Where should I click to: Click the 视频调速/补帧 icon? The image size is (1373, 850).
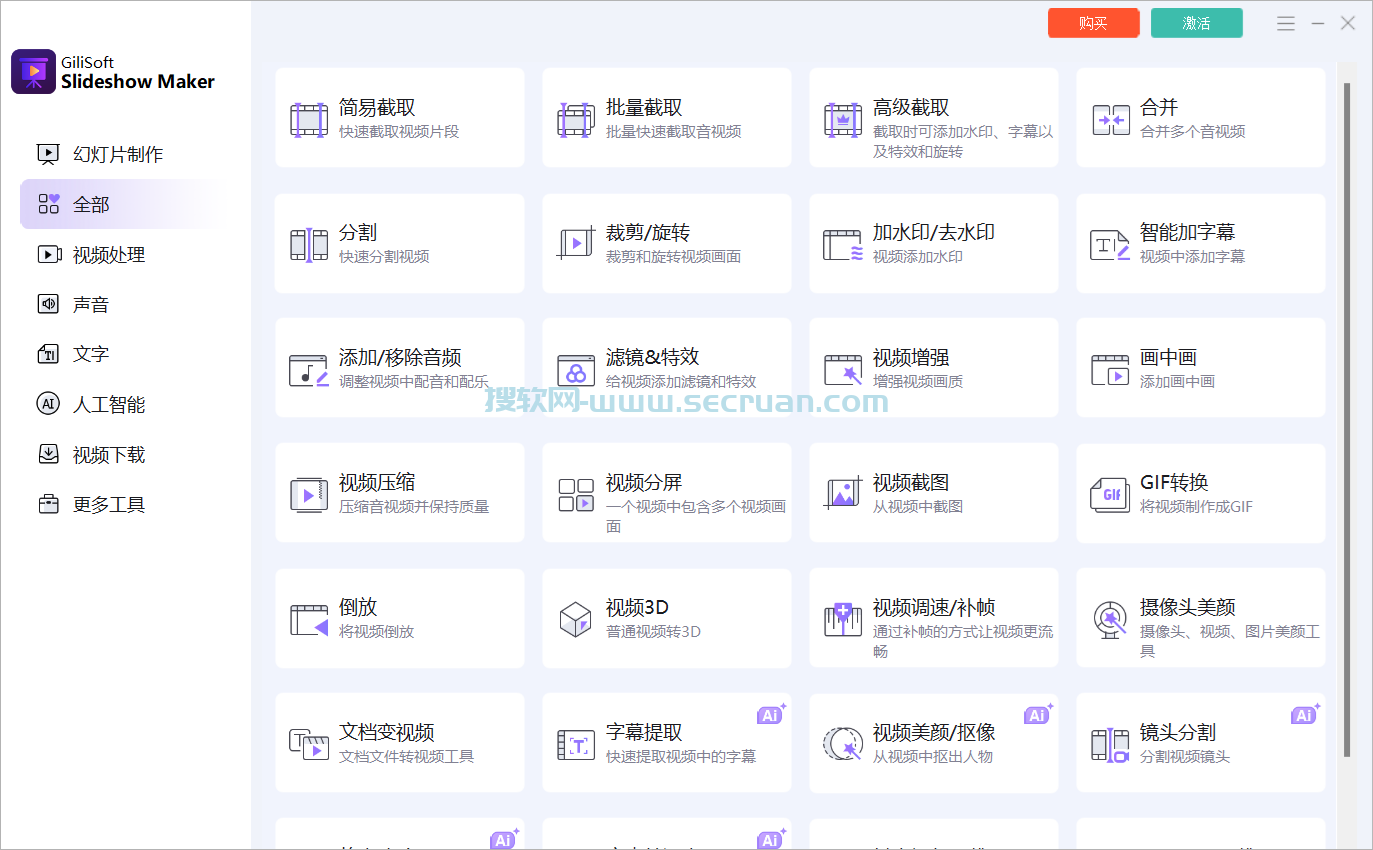842,620
